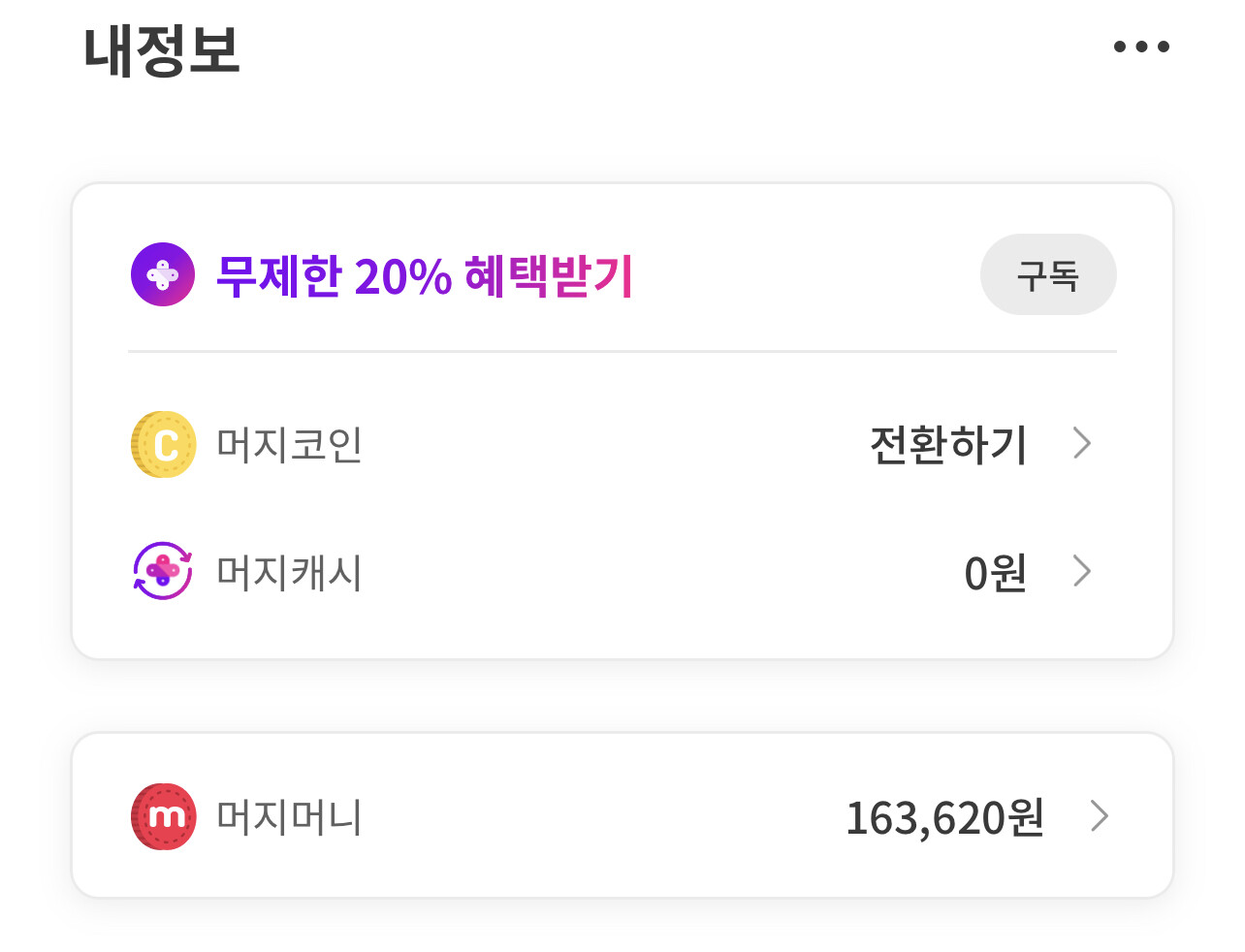Open the 무제한 20% 혜택받기 banner text
This screenshot has width=1245, height=952.
point(424,276)
